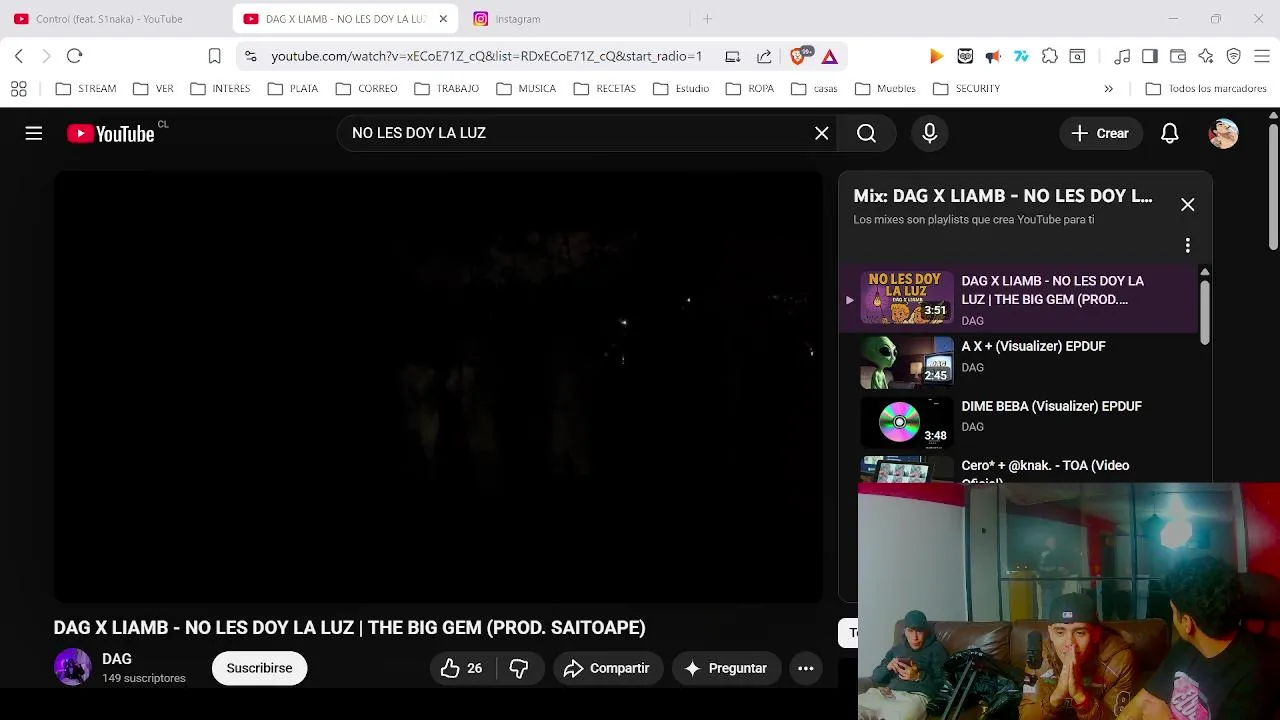
Task: Open the SECURITY bookmarks folder
Action: coord(966,89)
